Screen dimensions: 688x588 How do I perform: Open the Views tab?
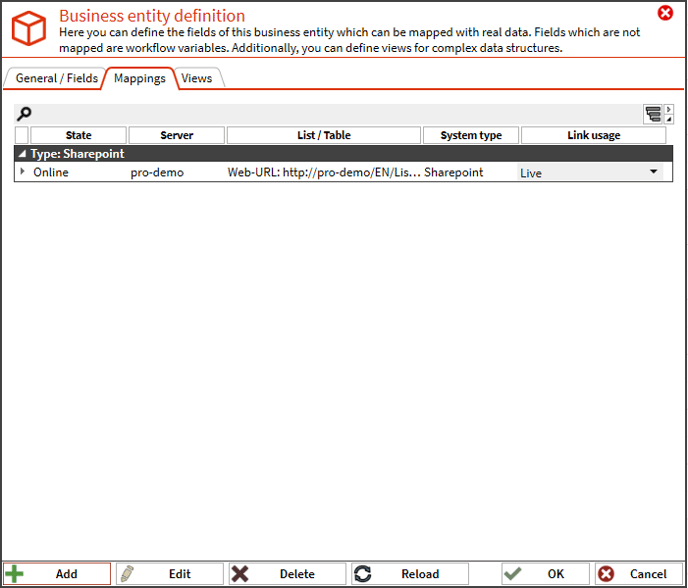coord(197,79)
